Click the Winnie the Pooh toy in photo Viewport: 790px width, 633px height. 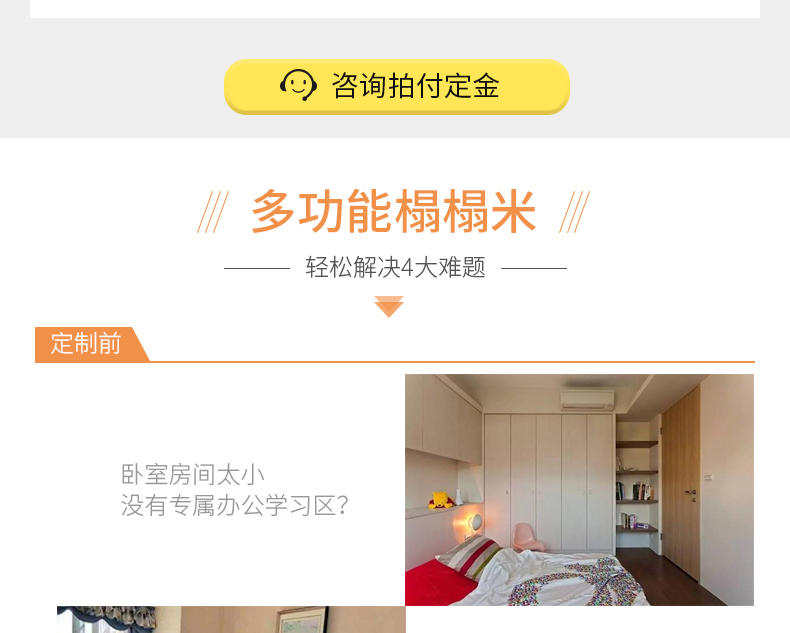440,500
